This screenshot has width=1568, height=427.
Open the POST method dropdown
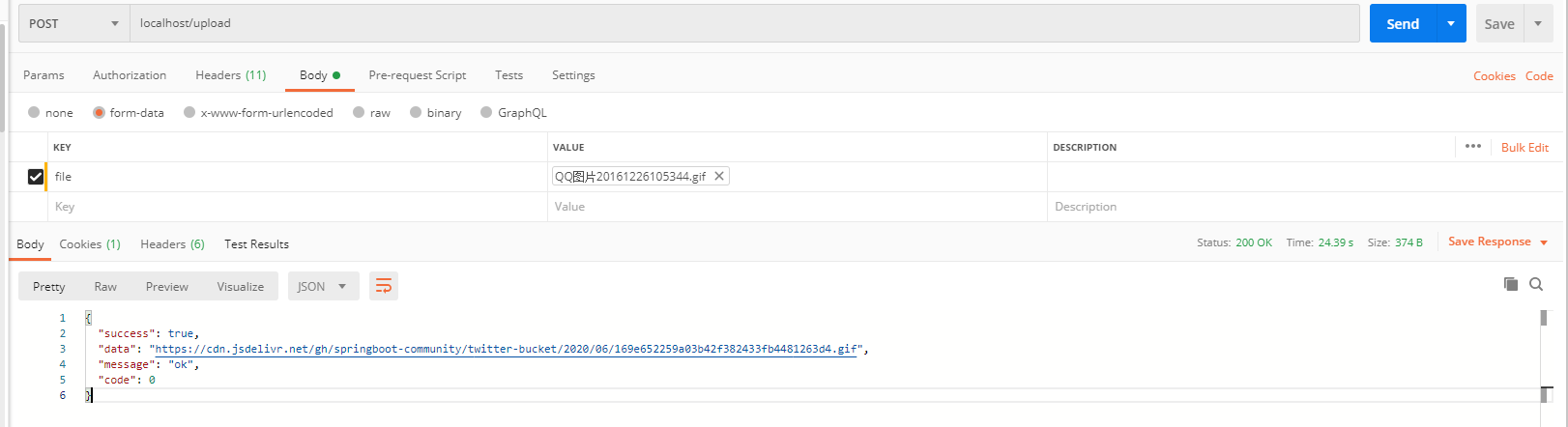[73, 23]
